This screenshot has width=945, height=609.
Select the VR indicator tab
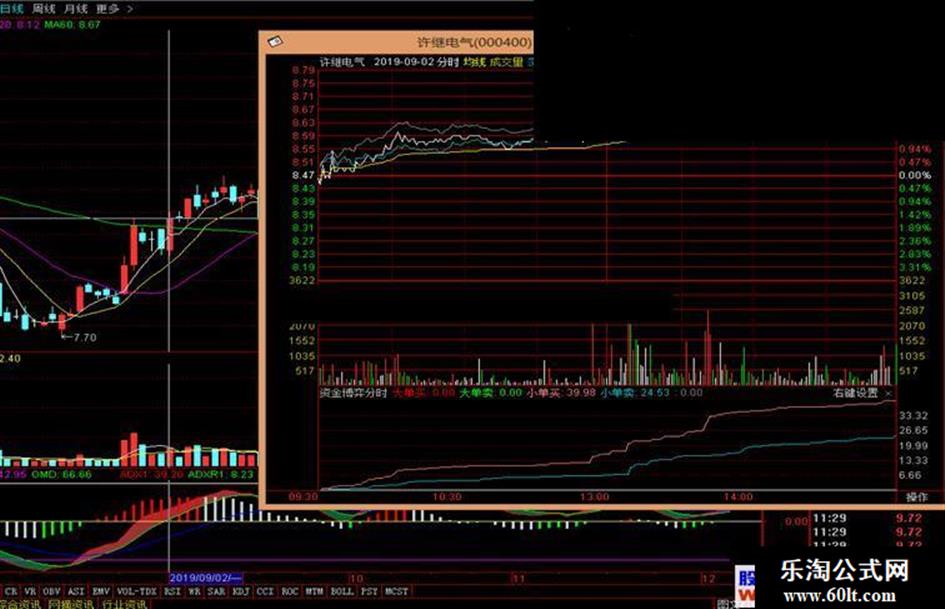click(x=30, y=592)
